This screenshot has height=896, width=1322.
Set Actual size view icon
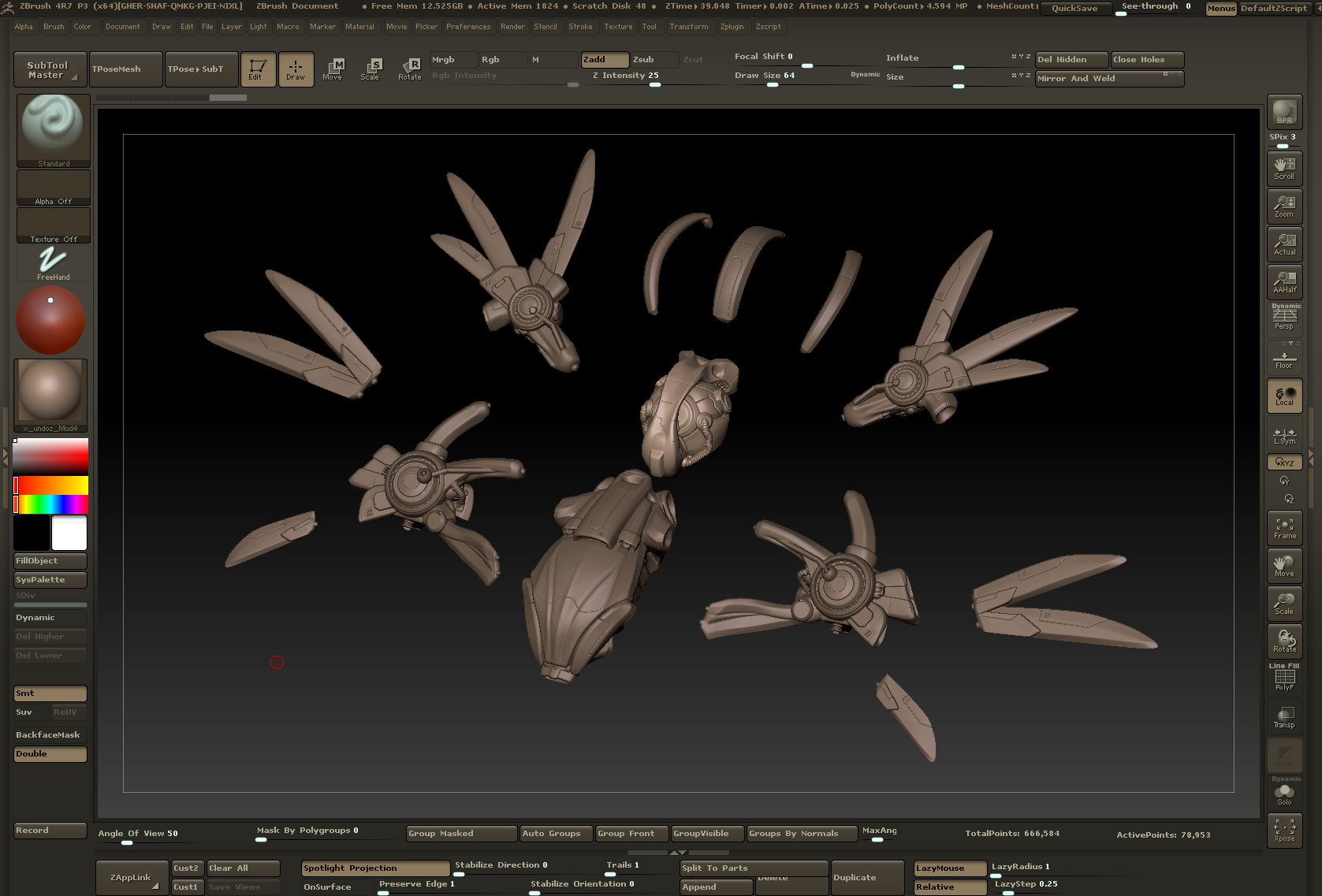[x=1284, y=244]
